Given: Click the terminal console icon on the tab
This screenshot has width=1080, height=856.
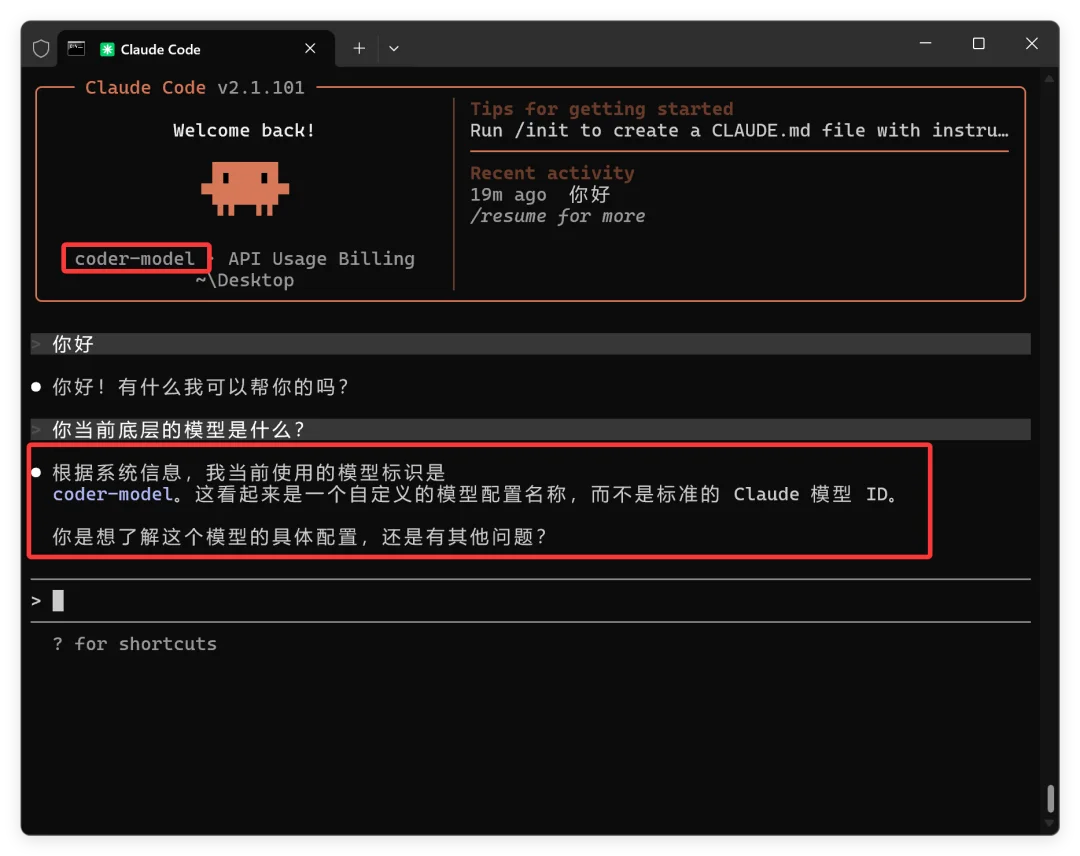Looking at the screenshot, I should pyautogui.click(x=76, y=48).
